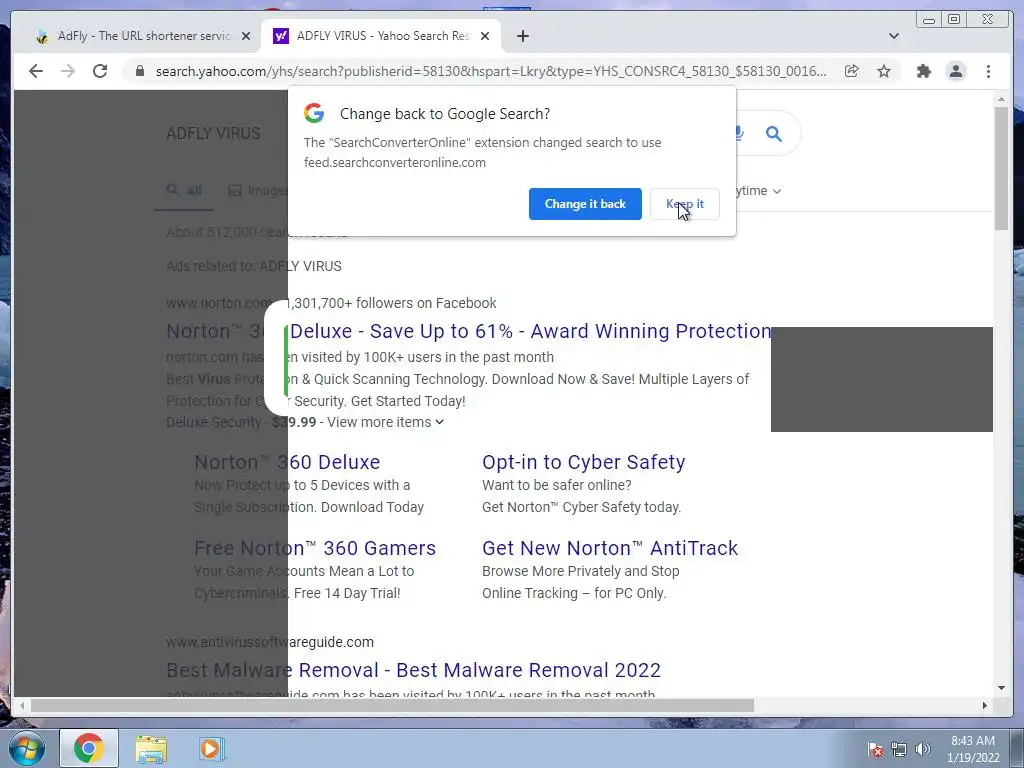The image size is (1024, 768).
Task: Click the browser forward arrow
Action: [x=68, y=71]
